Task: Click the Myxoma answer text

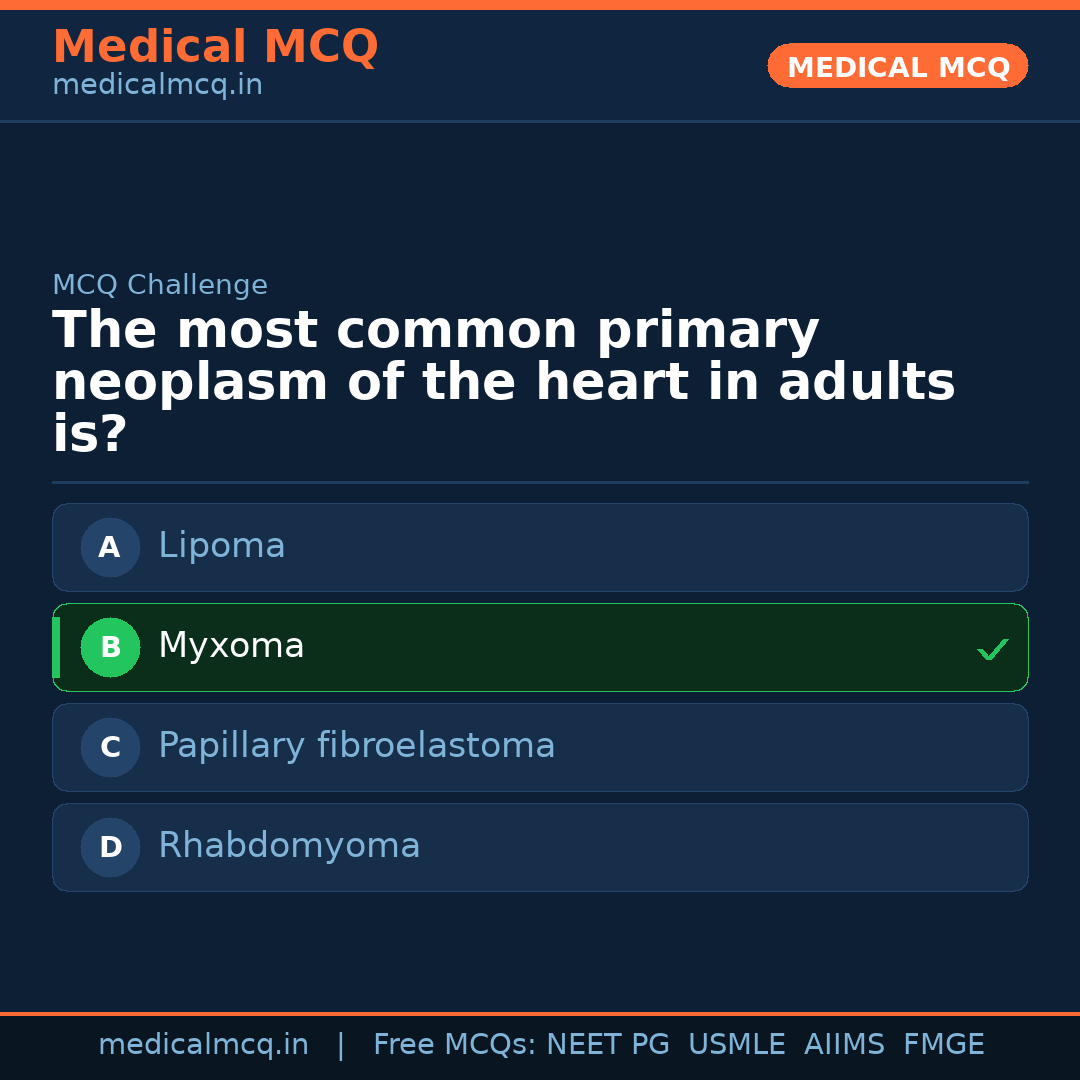Action: click(231, 646)
